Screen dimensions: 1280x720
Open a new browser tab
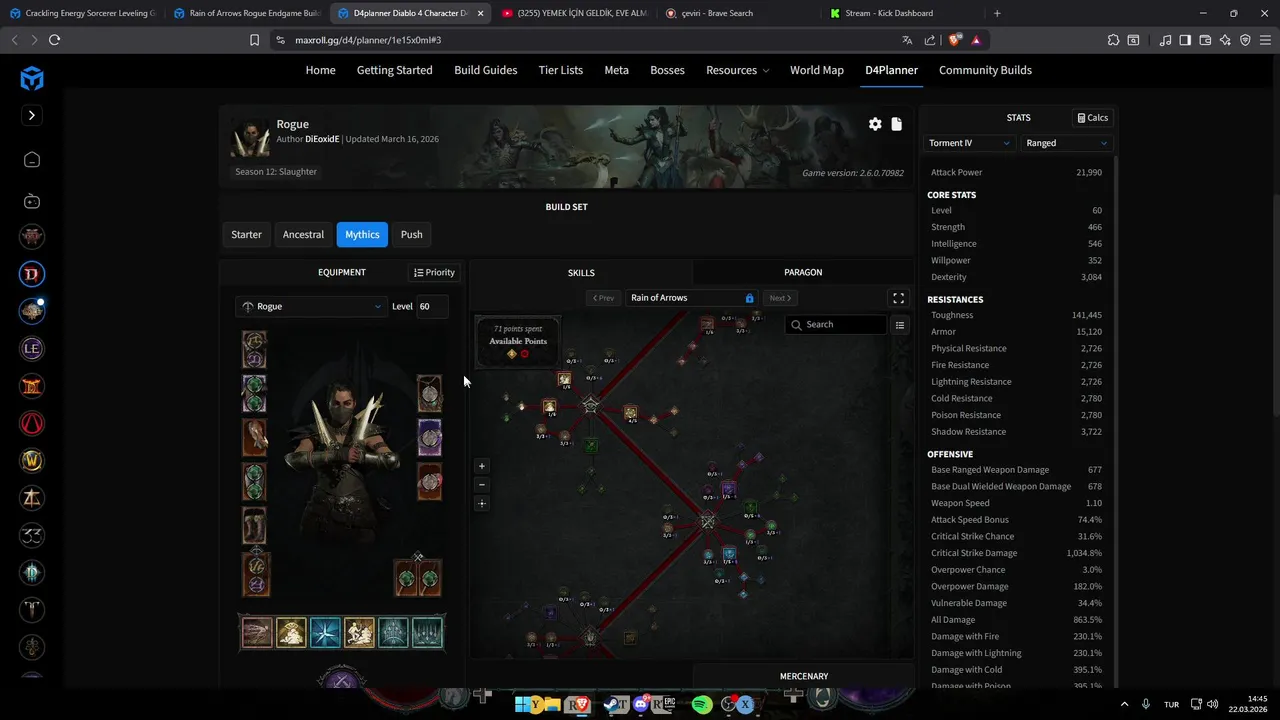tap(997, 13)
